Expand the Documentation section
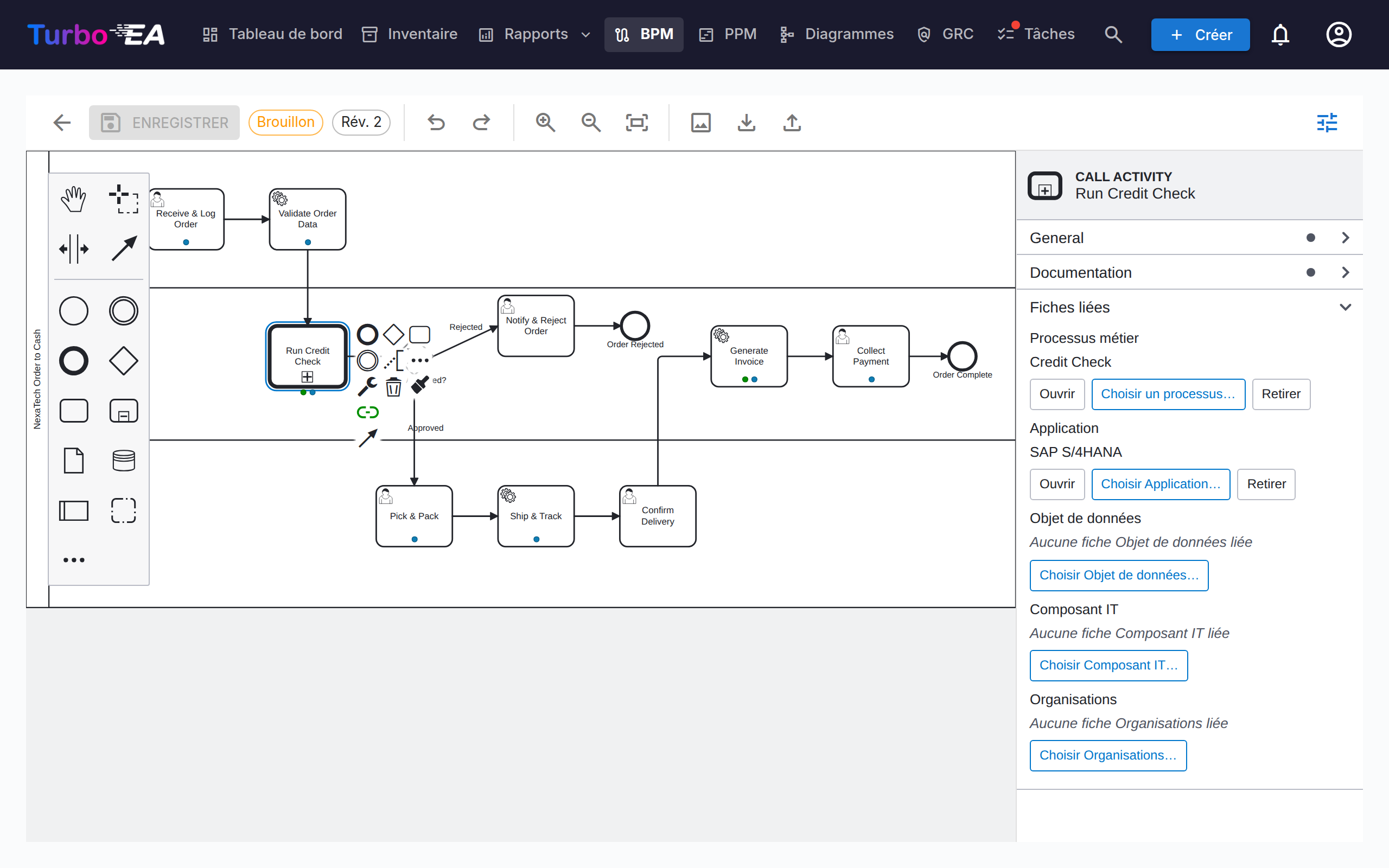This screenshot has width=1389, height=868. click(x=1189, y=272)
